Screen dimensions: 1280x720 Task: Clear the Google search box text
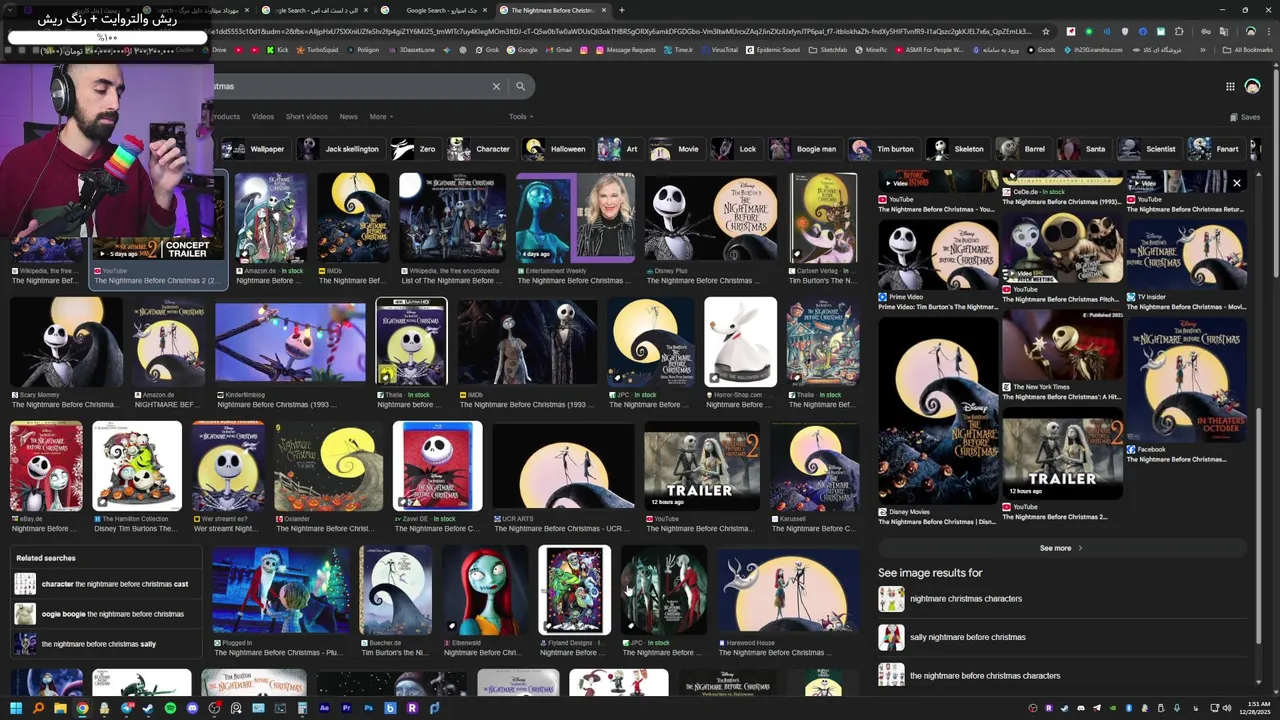pyautogui.click(x=496, y=86)
